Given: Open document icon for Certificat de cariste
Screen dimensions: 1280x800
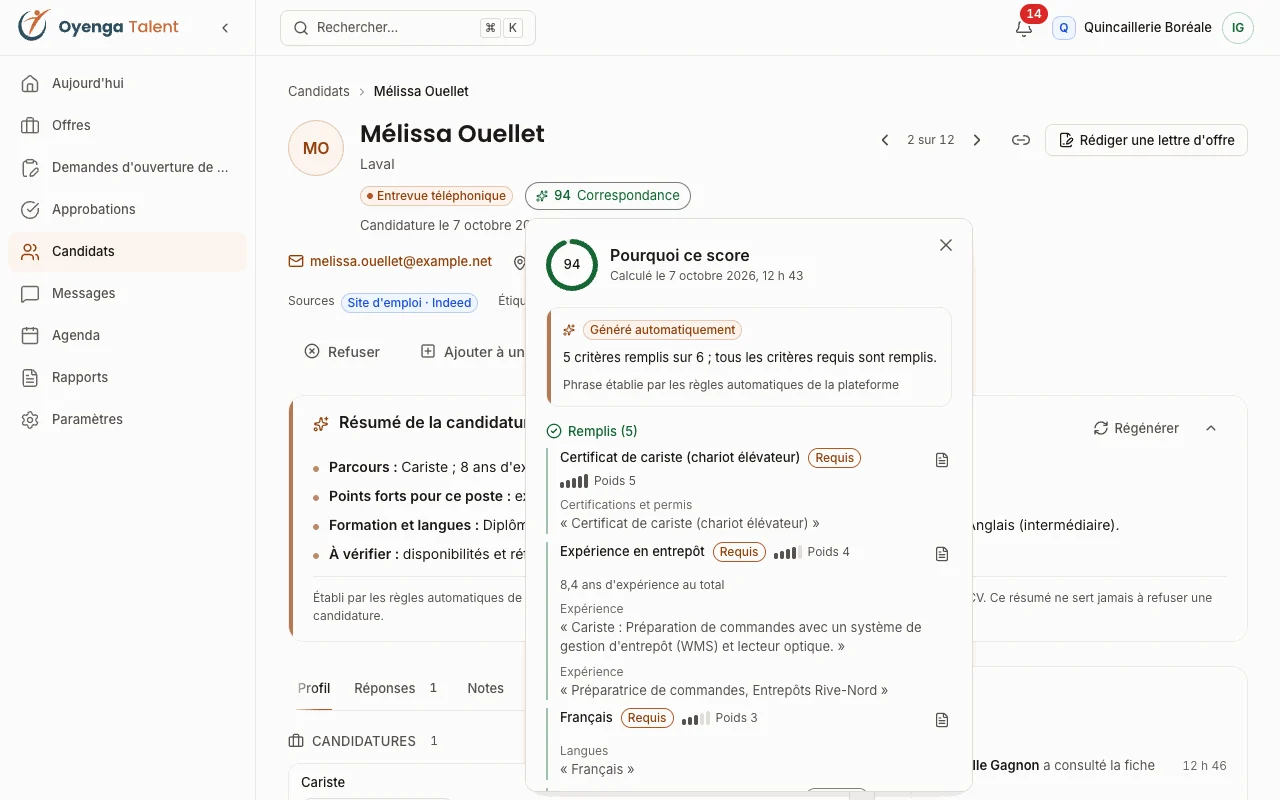Looking at the screenshot, I should (x=941, y=460).
